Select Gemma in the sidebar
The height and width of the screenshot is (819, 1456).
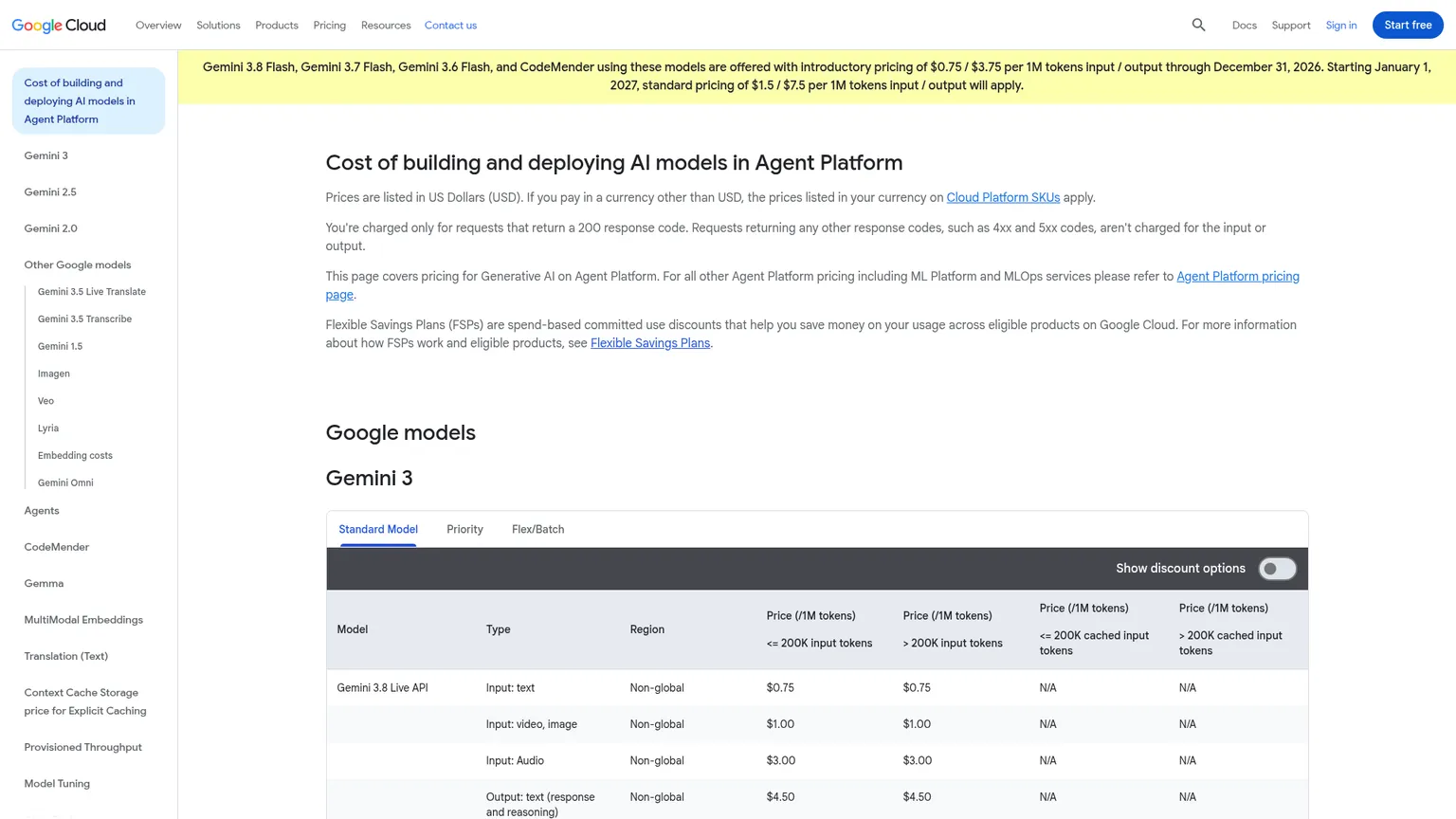44,584
